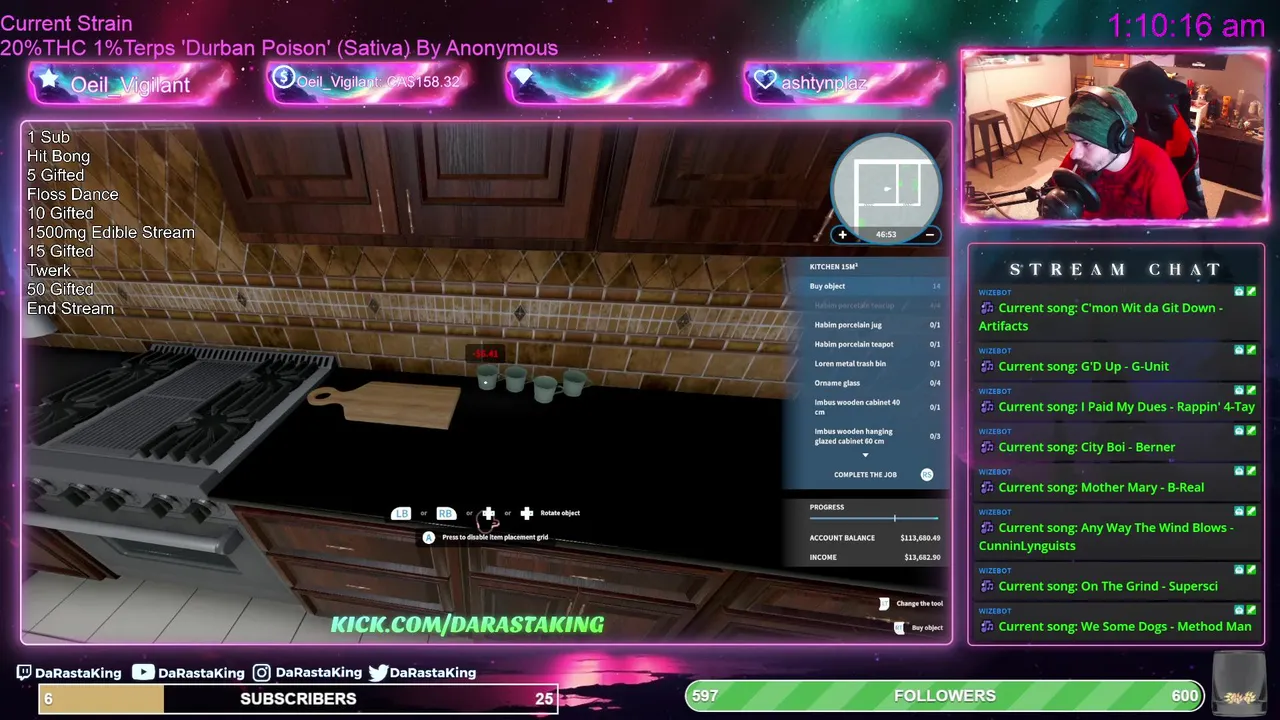The height and width of the screenshot is (720, 1280).
Task: Click music note icon on We Some Dogs message
Action: pos(987,627)
